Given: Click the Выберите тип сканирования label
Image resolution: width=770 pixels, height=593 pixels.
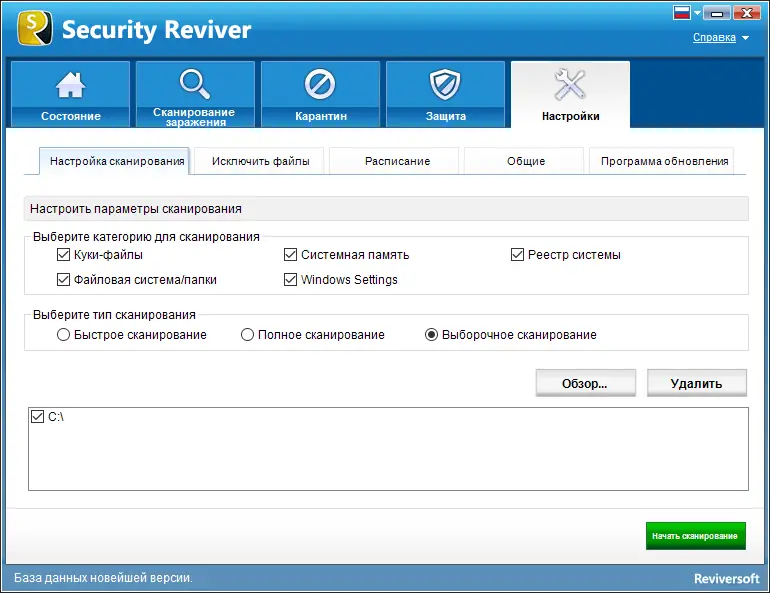Looking at the screenshot, I should [x=114, y=315].
